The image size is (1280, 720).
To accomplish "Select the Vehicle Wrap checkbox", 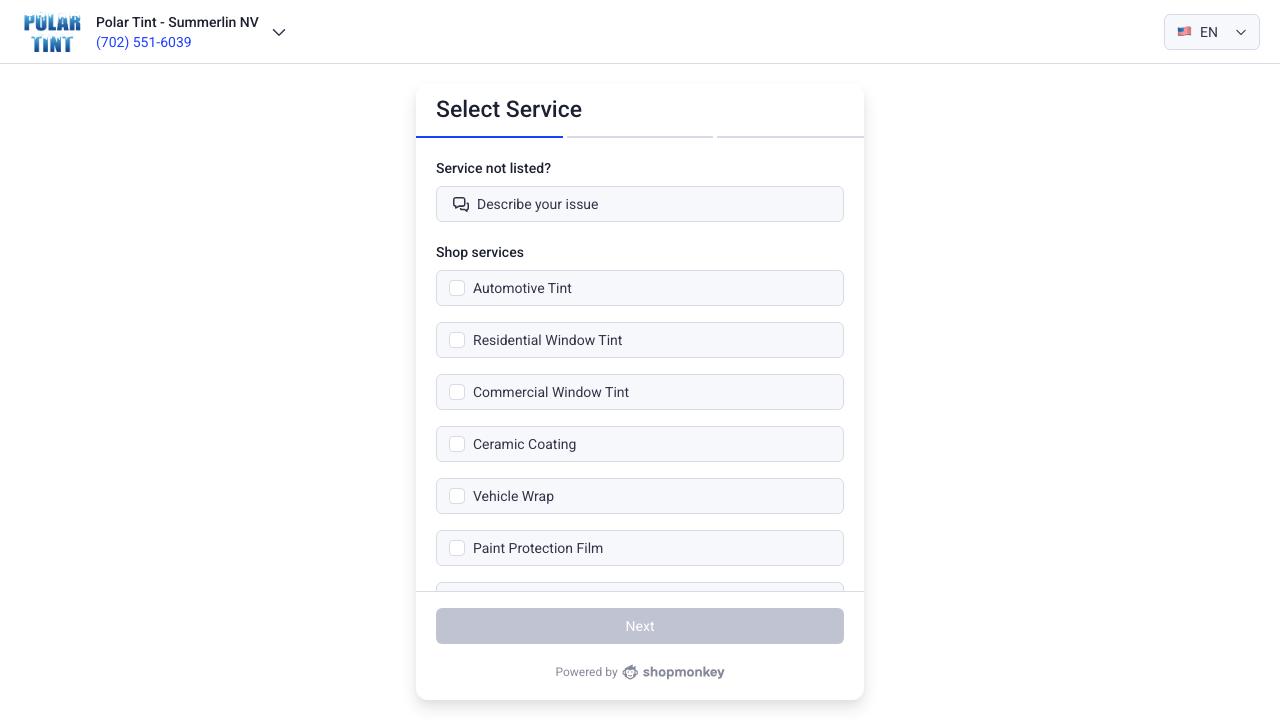I will point(457,496).
